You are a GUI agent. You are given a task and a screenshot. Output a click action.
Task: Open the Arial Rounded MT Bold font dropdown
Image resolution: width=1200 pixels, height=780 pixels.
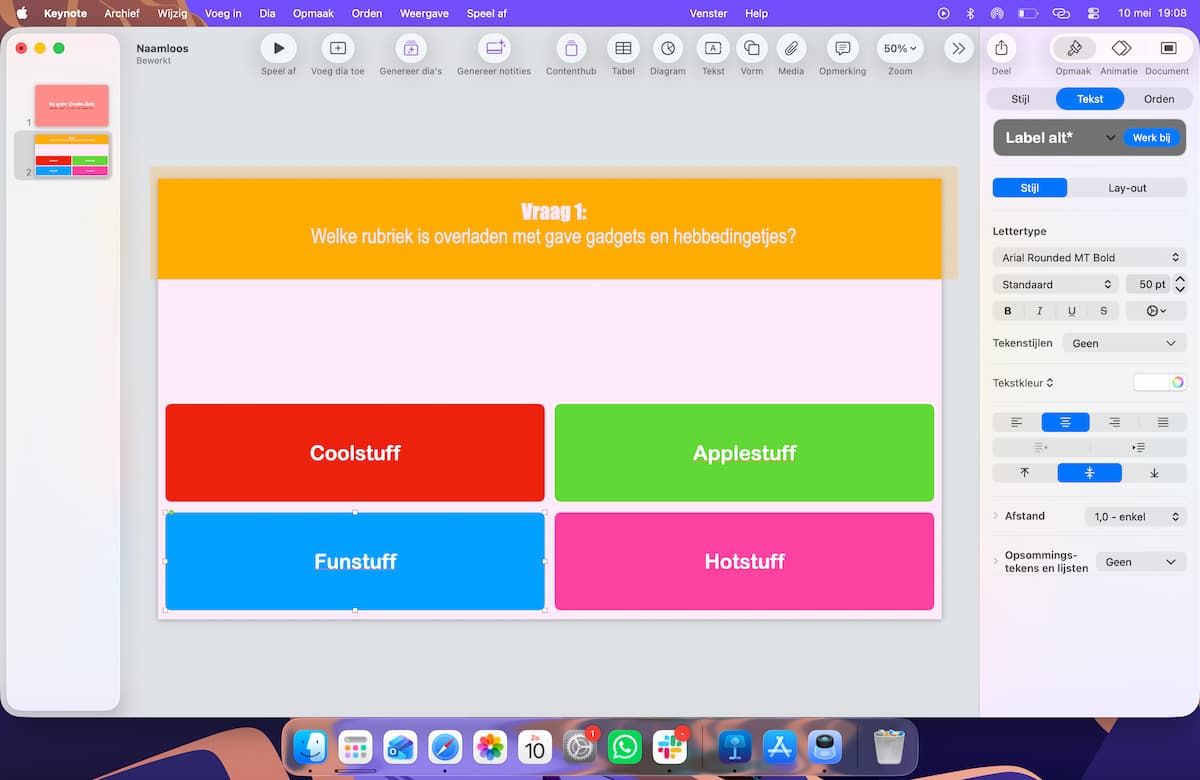pos(1089,257)
